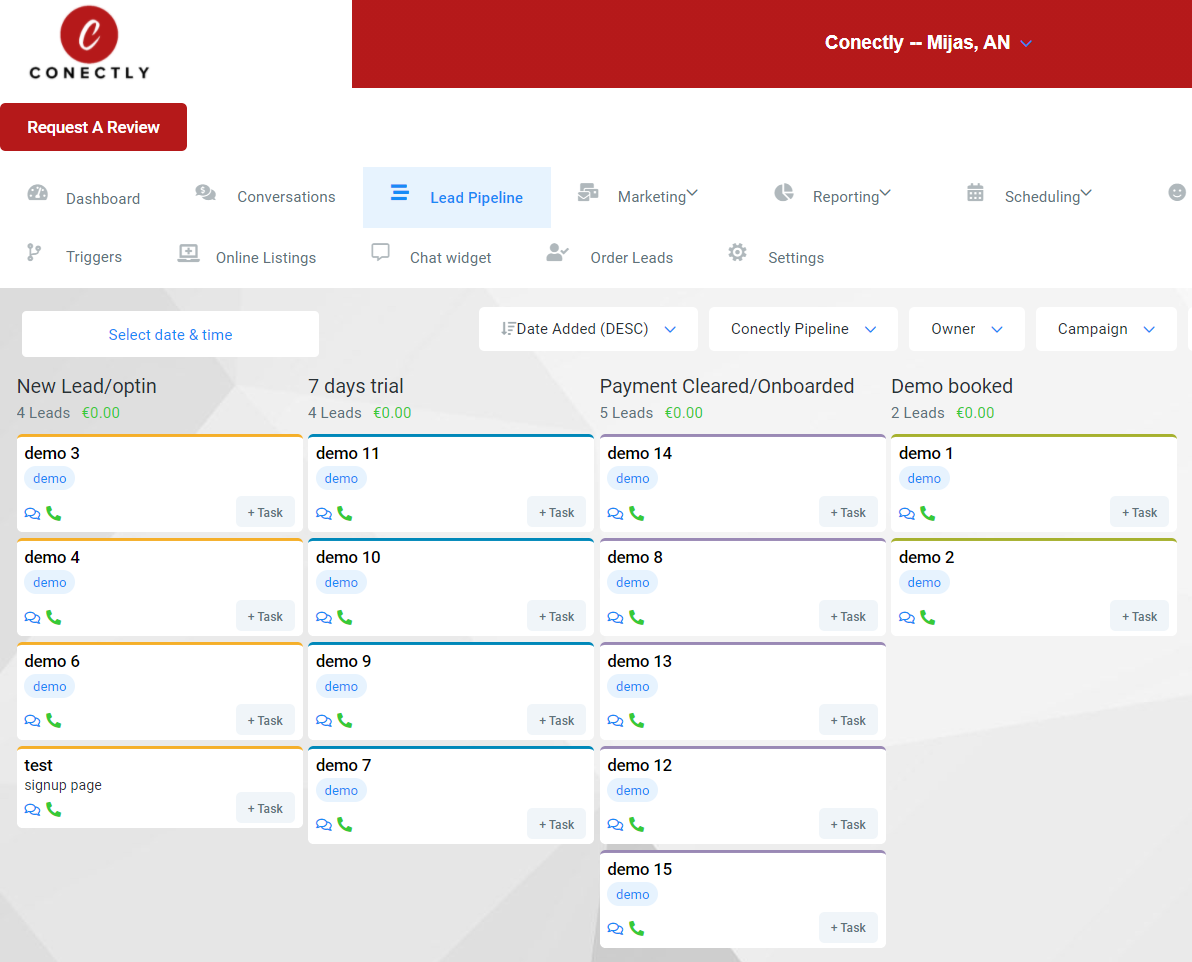Screen dimensions: 1192x962
Task: Open chat icon on demo 12 card
Action: click(615, 824)
